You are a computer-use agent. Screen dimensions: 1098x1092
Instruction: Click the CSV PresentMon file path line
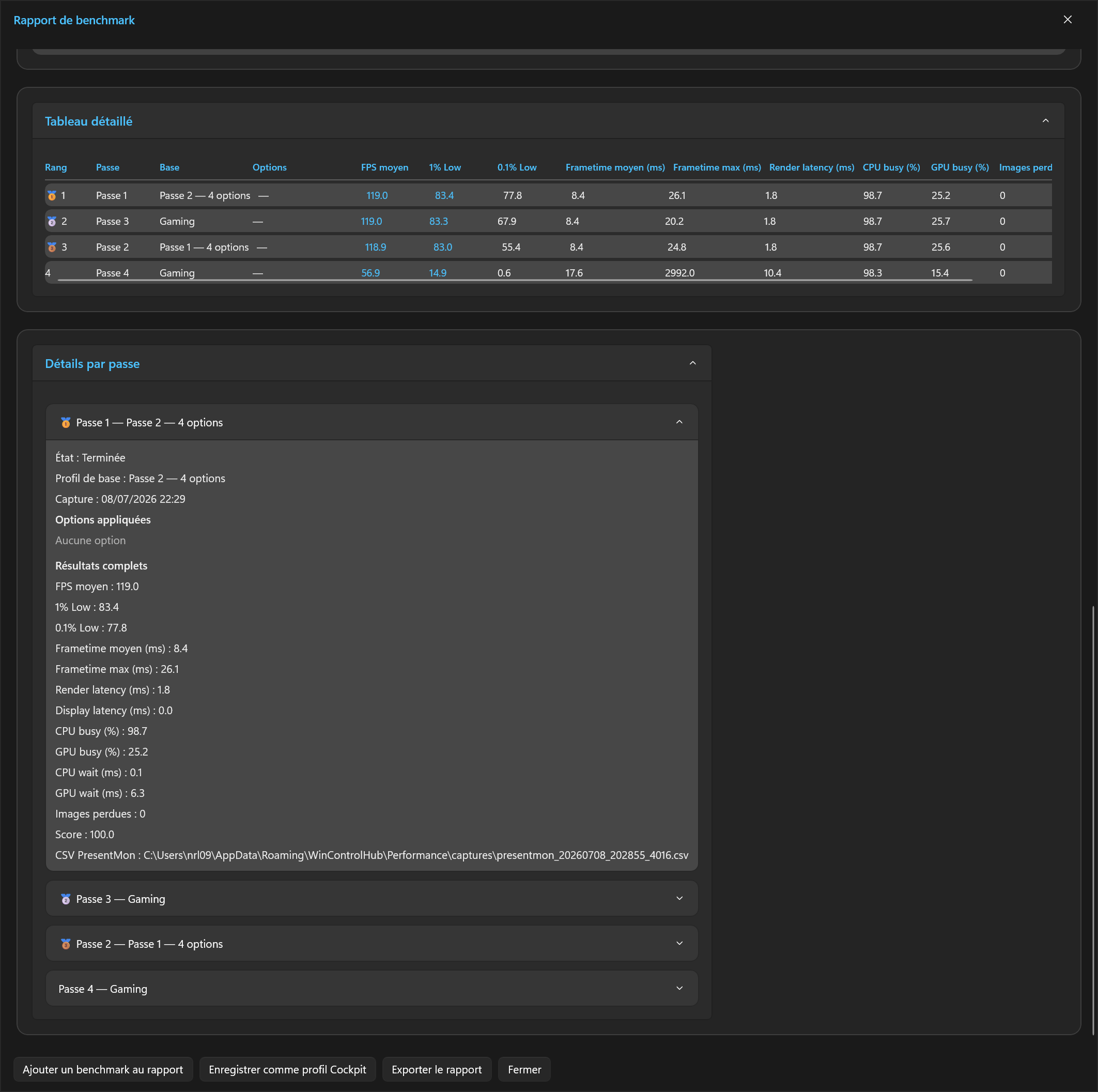[372, 855]
